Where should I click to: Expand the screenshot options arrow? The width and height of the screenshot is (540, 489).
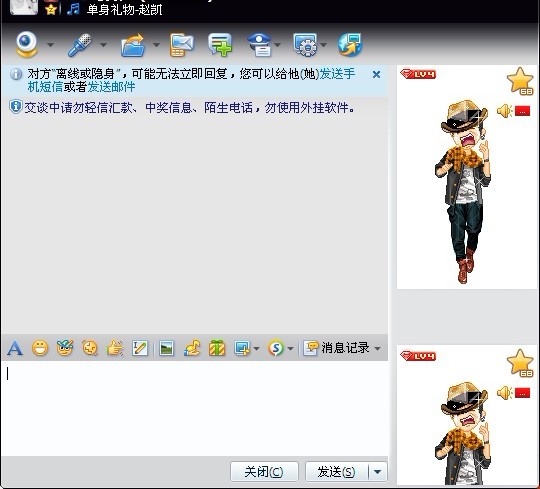pyautogui.click(x=256, y=348)
